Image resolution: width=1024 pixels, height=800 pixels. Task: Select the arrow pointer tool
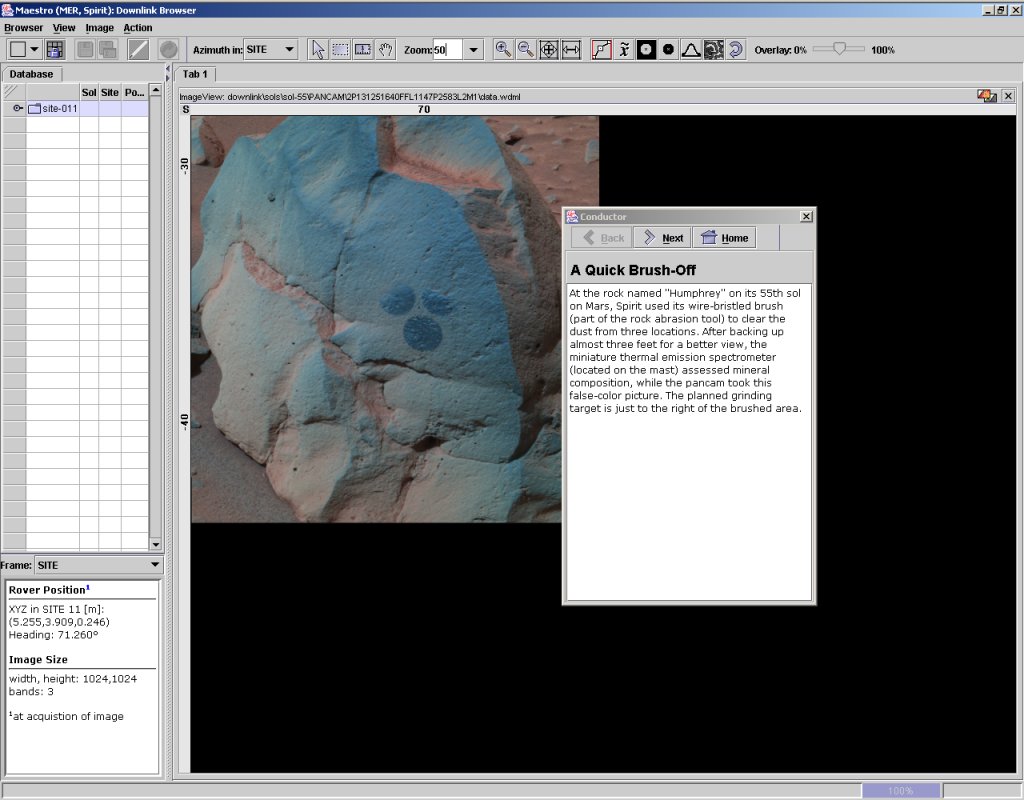(x=318, y=49)
